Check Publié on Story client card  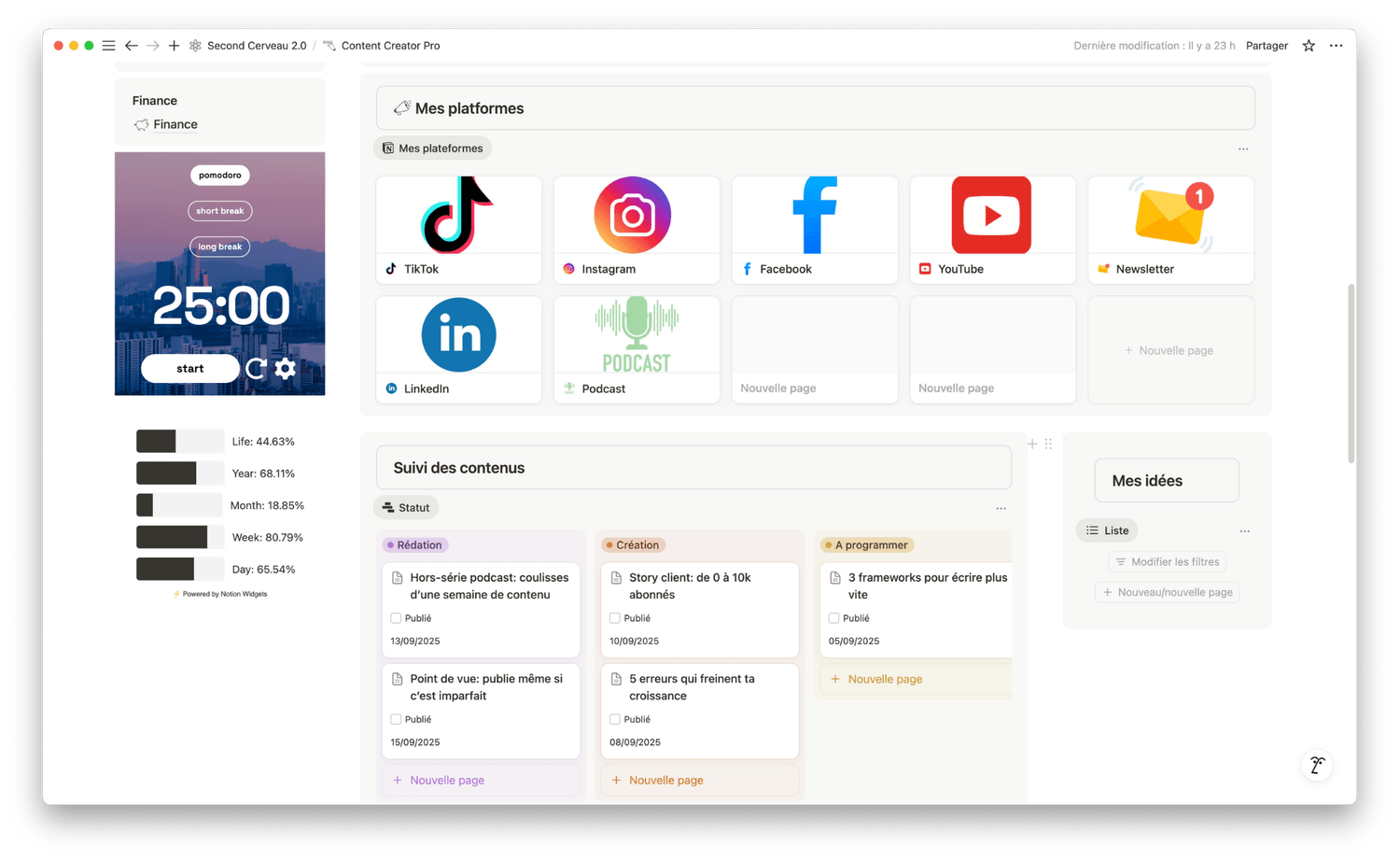click(614, 618)
